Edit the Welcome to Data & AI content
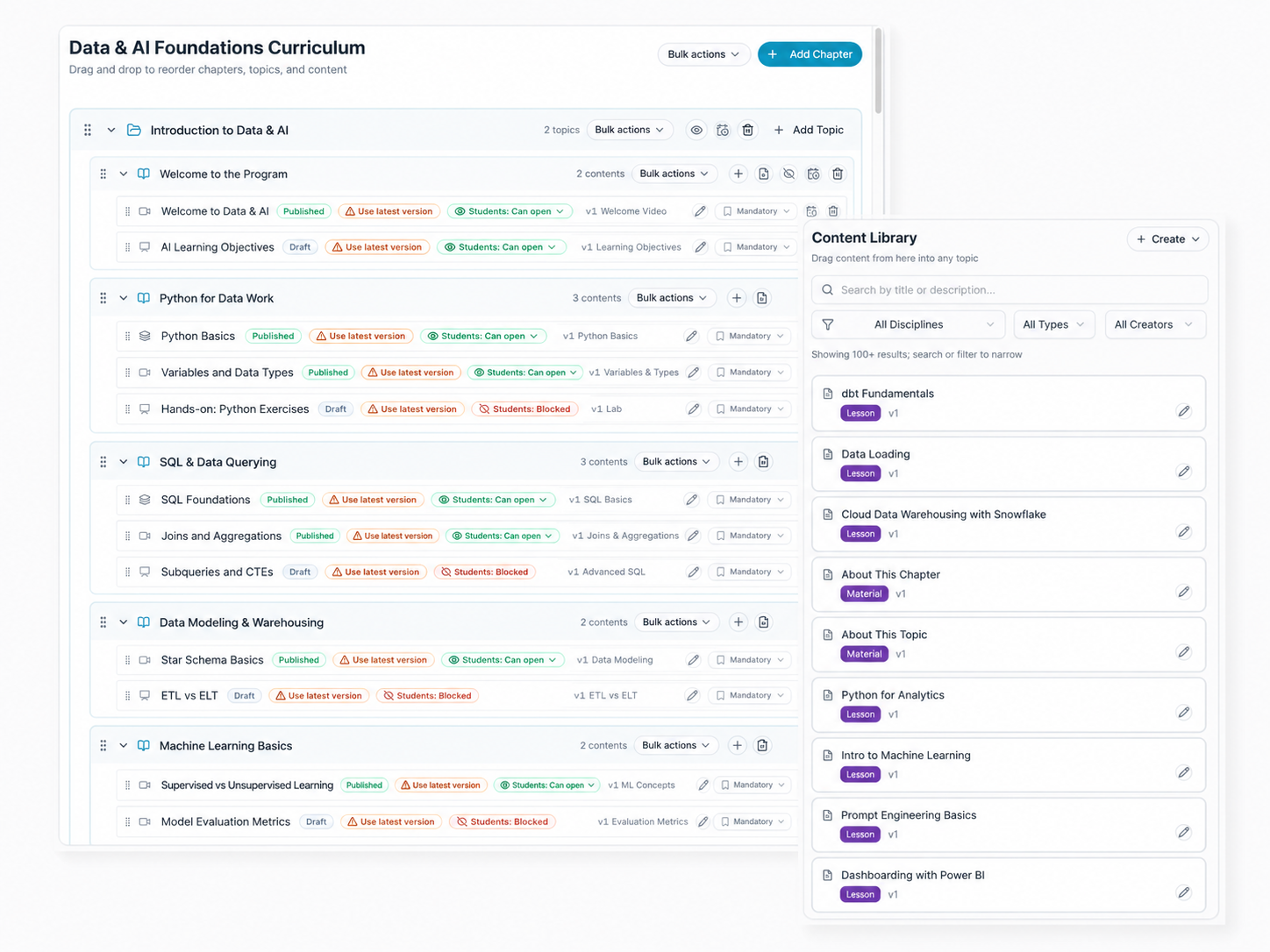The image size is (1270, 952). pos(700,211)
